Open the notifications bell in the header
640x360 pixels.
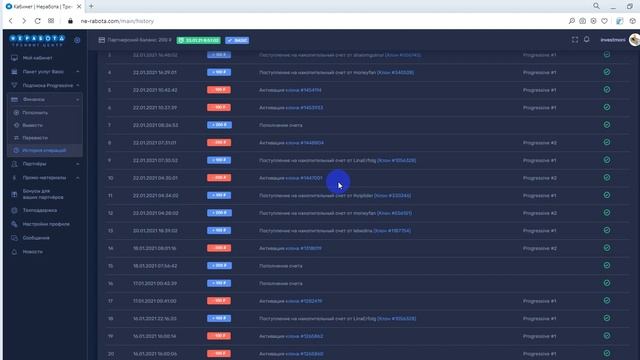click(x=587, y=40)
